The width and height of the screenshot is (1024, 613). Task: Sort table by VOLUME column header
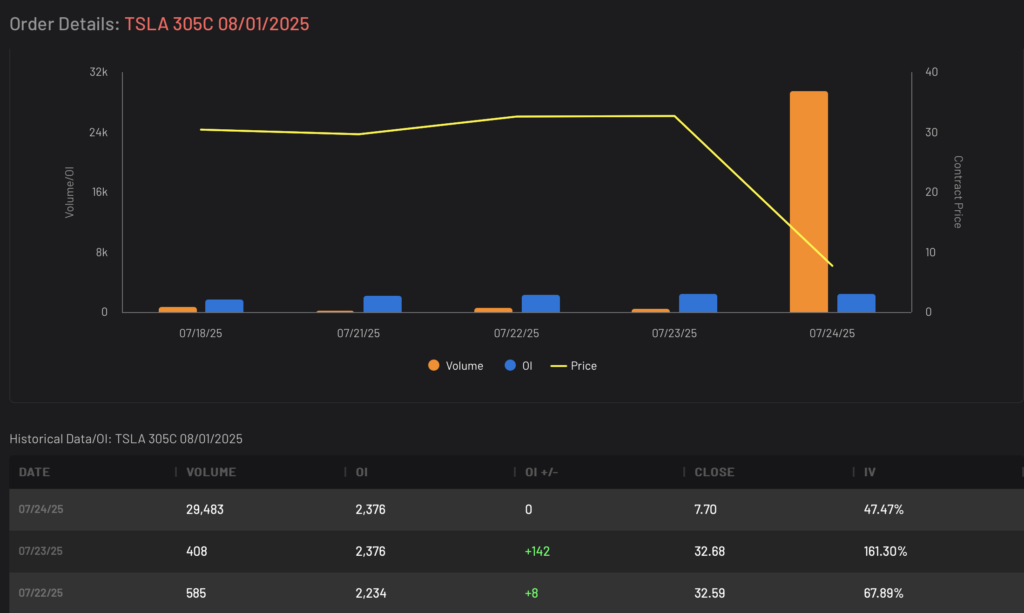click(211, 472)
